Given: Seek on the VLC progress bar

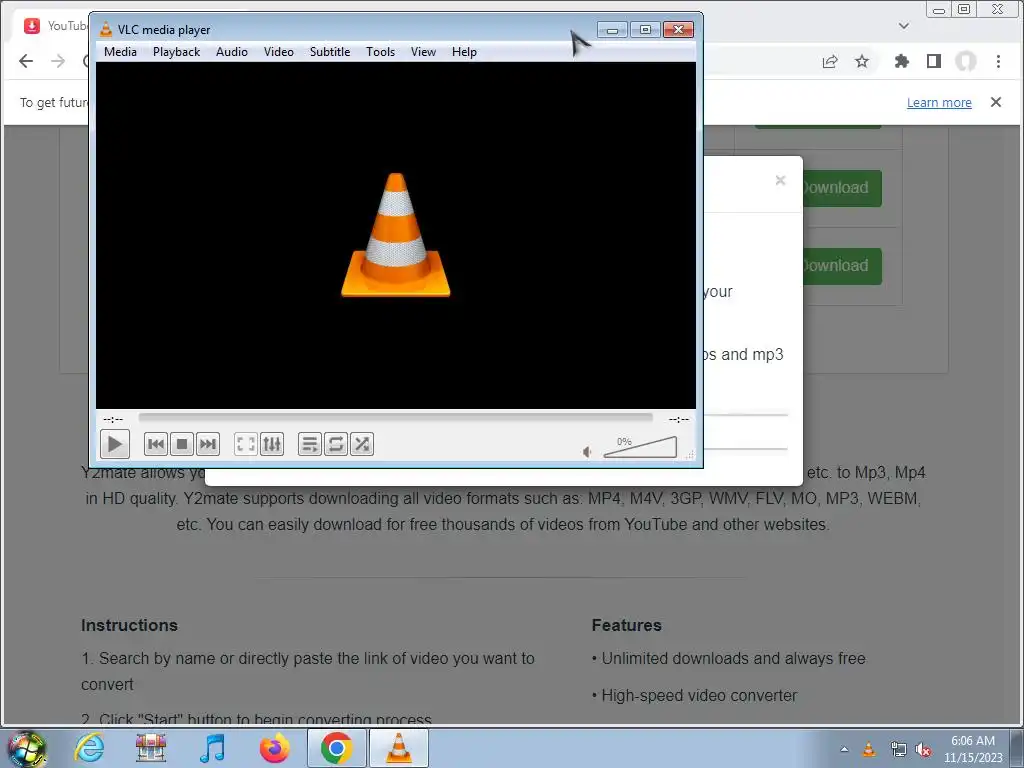Looking at the screenshot, I should tap(395, 417).
